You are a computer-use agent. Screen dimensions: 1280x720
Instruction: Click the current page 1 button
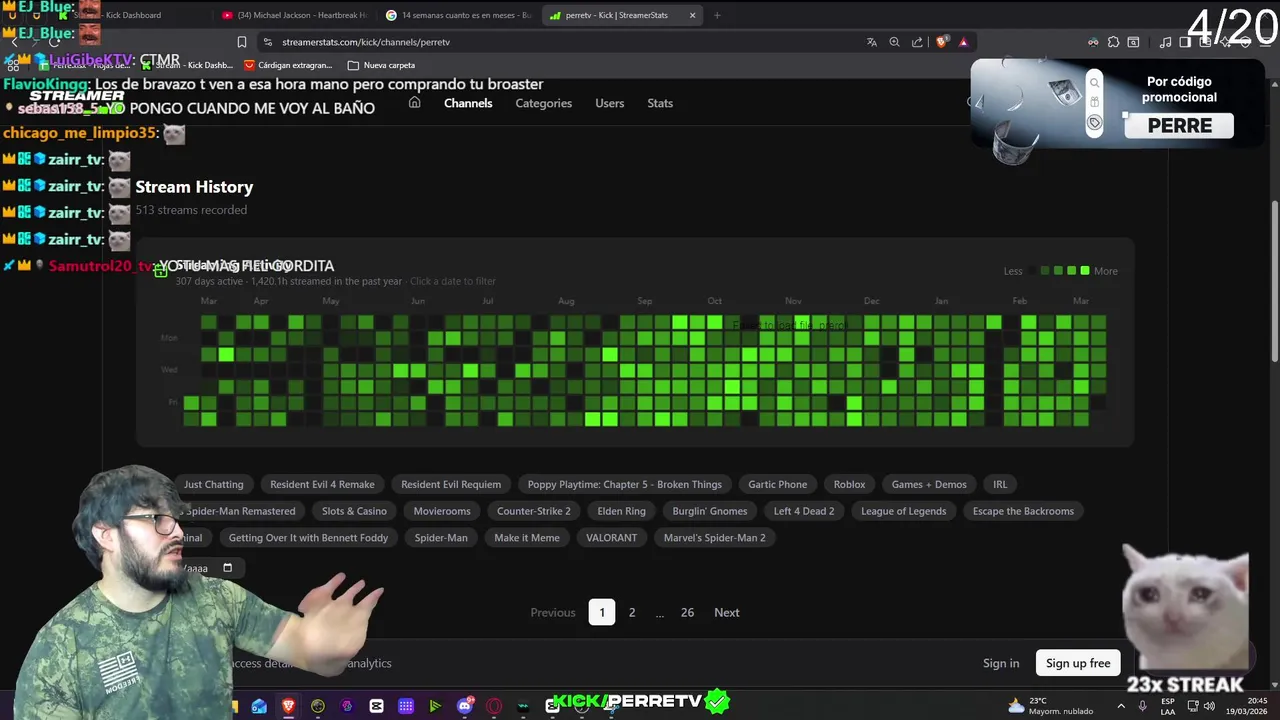click(x=602, y=612)
